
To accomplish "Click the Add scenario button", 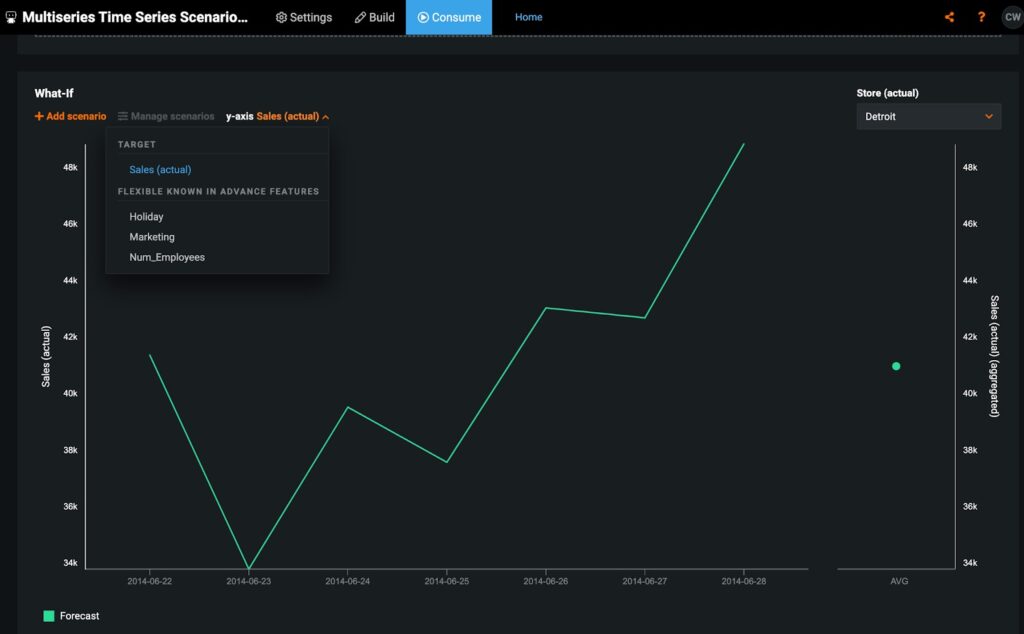I will [71, 116].
